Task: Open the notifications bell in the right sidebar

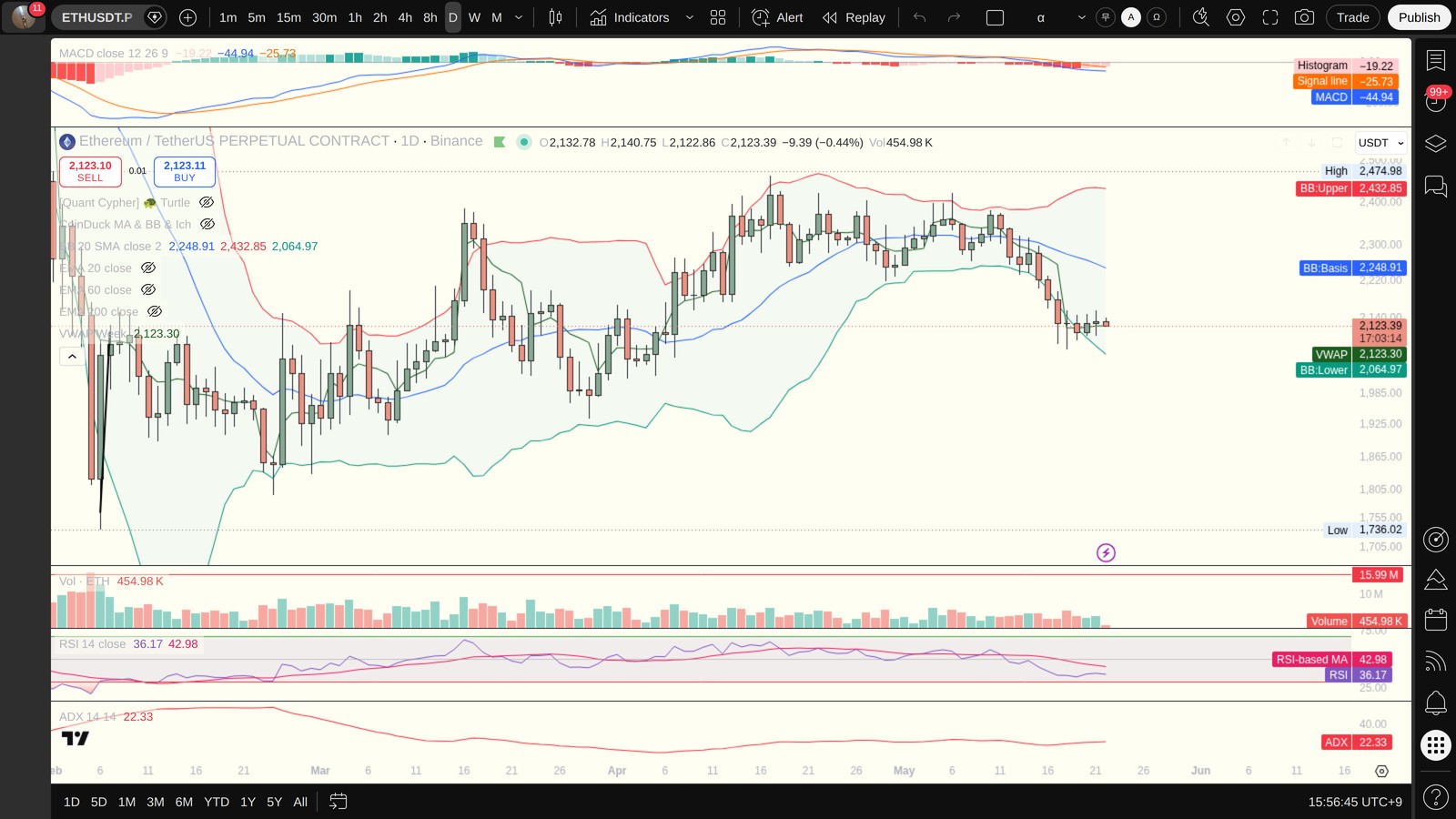Action: click(x=1436, y=703)
